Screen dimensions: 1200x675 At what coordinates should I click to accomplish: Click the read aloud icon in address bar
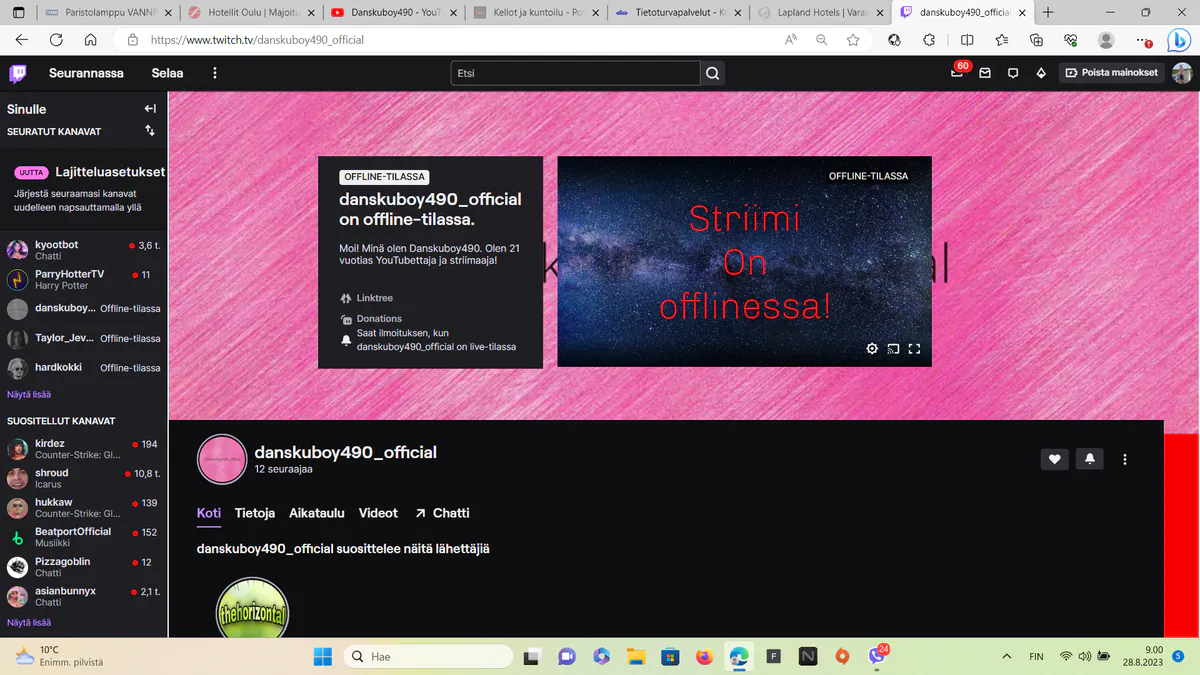[791, 40]
